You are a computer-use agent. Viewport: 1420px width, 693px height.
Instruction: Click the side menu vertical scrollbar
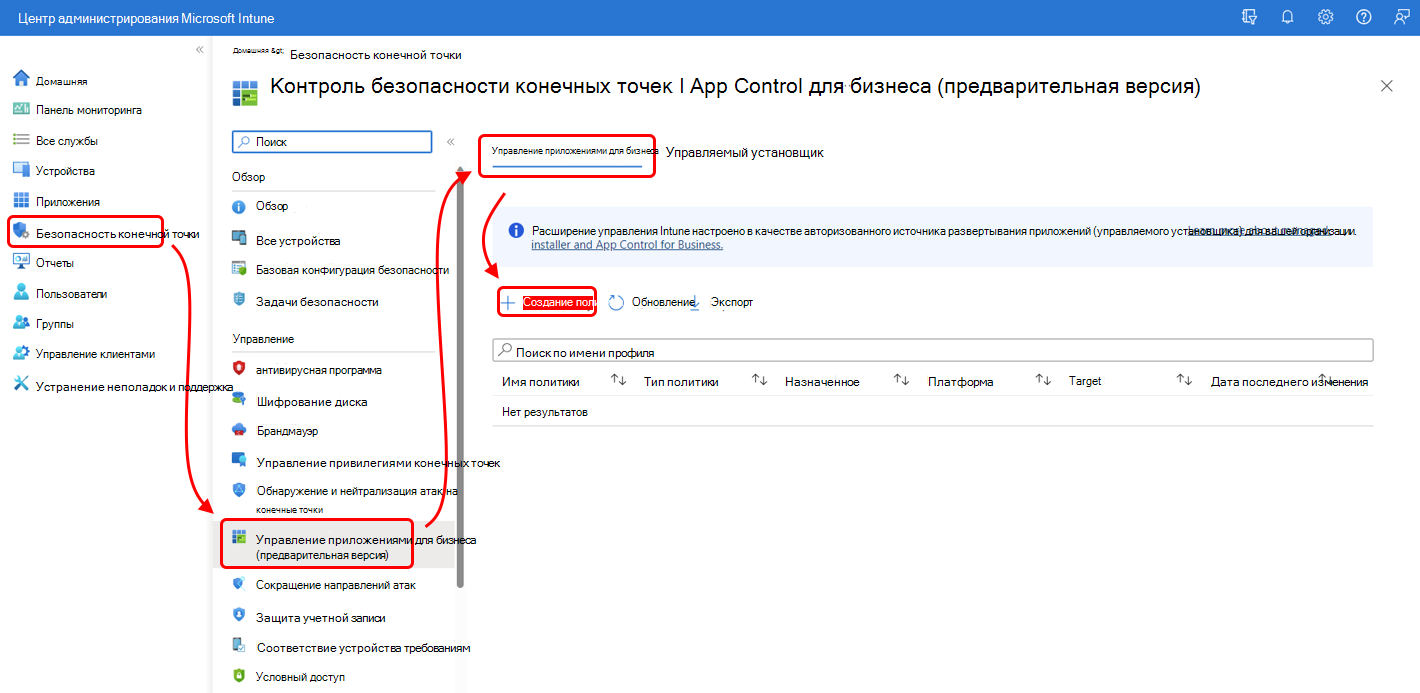[x=460, y=376]
